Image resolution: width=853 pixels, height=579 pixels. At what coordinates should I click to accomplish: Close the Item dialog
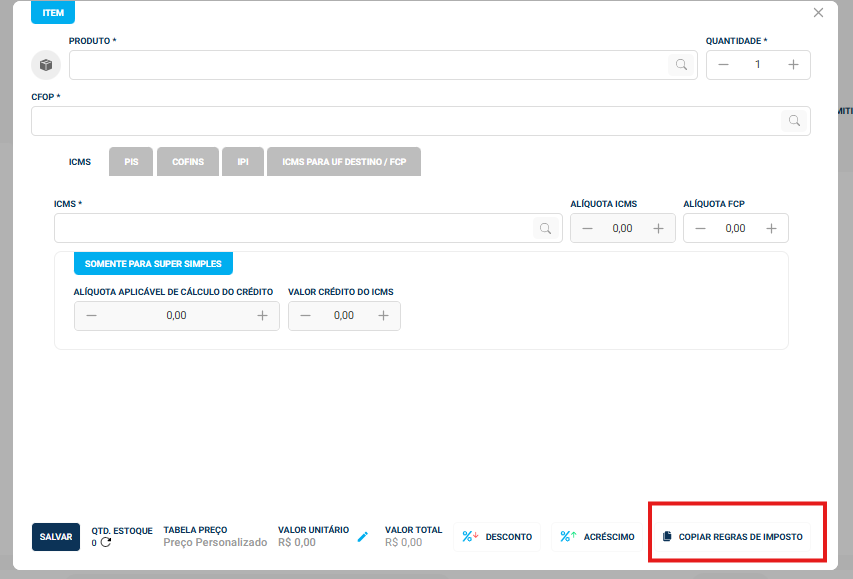click(x=818, y=13)
